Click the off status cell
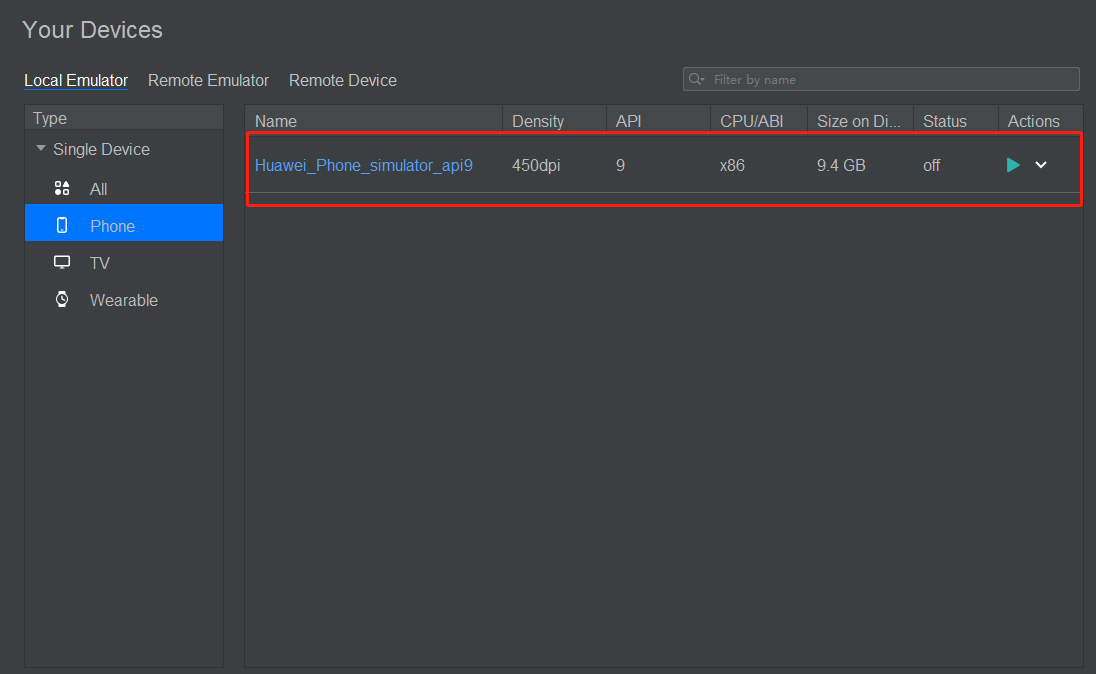This screenshot has width=1096, height=674. tap(931, 165)
